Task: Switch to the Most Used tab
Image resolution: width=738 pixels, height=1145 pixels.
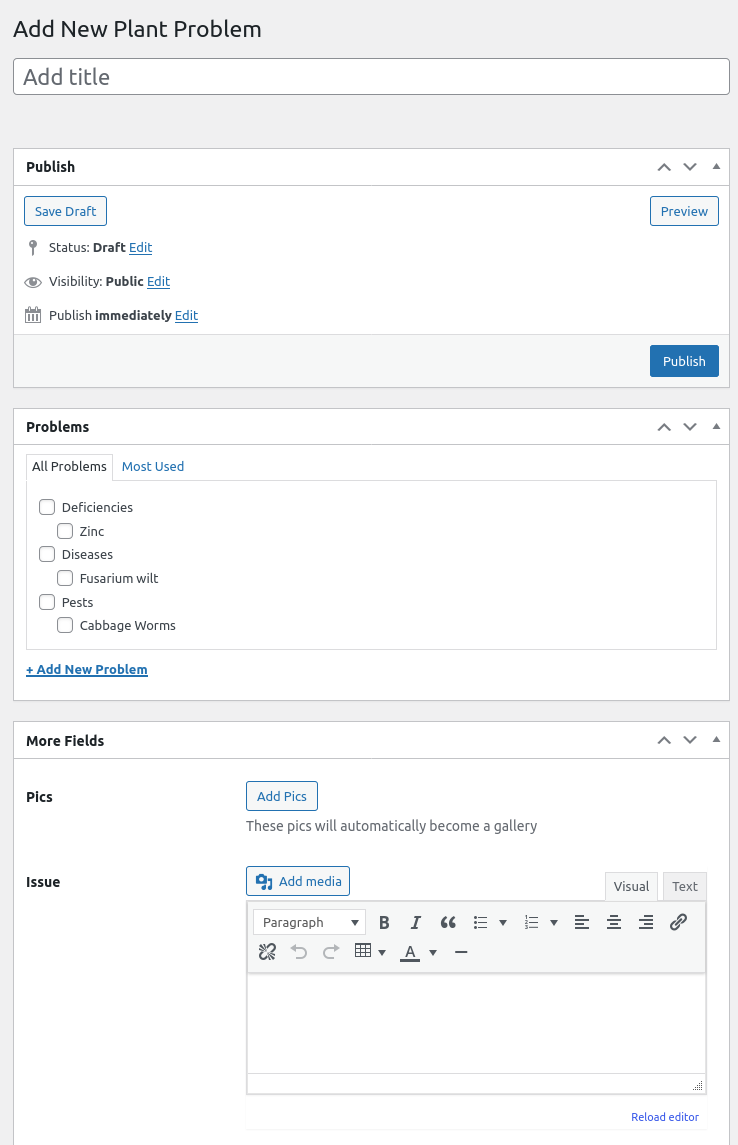Action: (153, 466)
